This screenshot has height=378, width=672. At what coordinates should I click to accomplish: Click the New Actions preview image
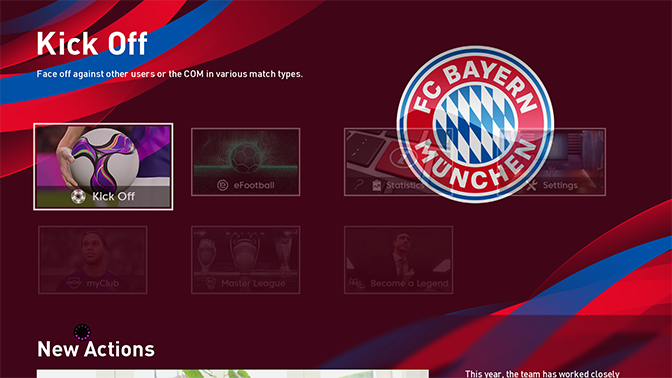point(233,374)
